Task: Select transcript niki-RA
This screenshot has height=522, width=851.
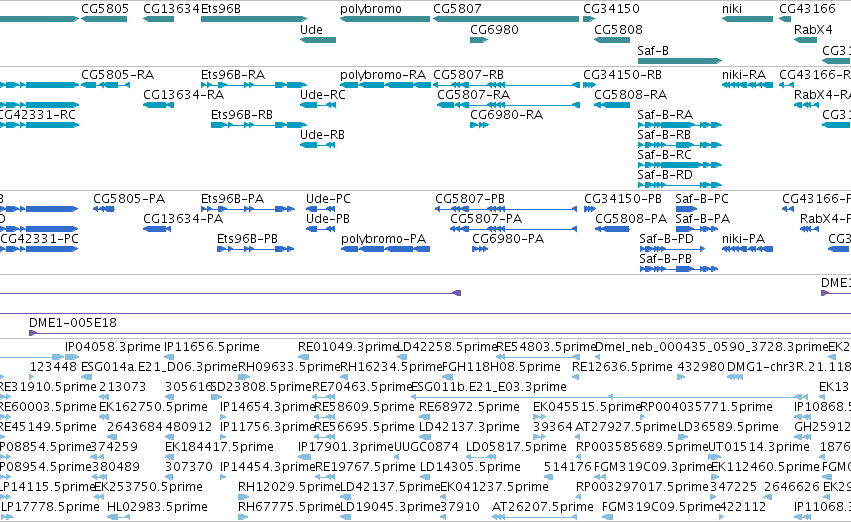Action: pos(744,75)
